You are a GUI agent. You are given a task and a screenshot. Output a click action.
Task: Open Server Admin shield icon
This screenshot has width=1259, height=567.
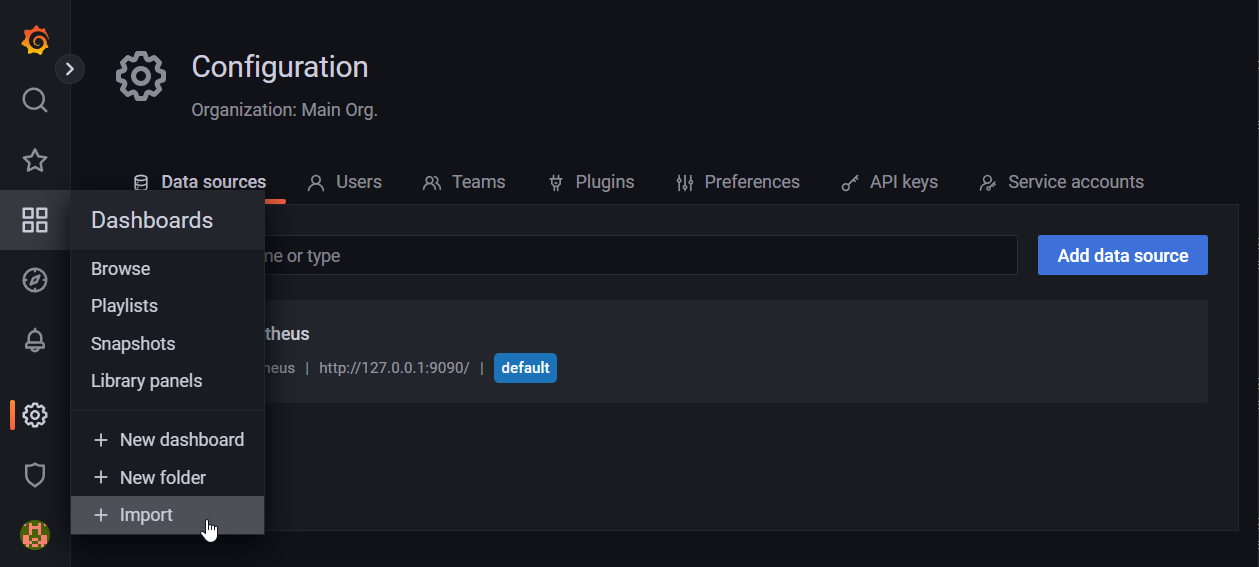[35, 475]
